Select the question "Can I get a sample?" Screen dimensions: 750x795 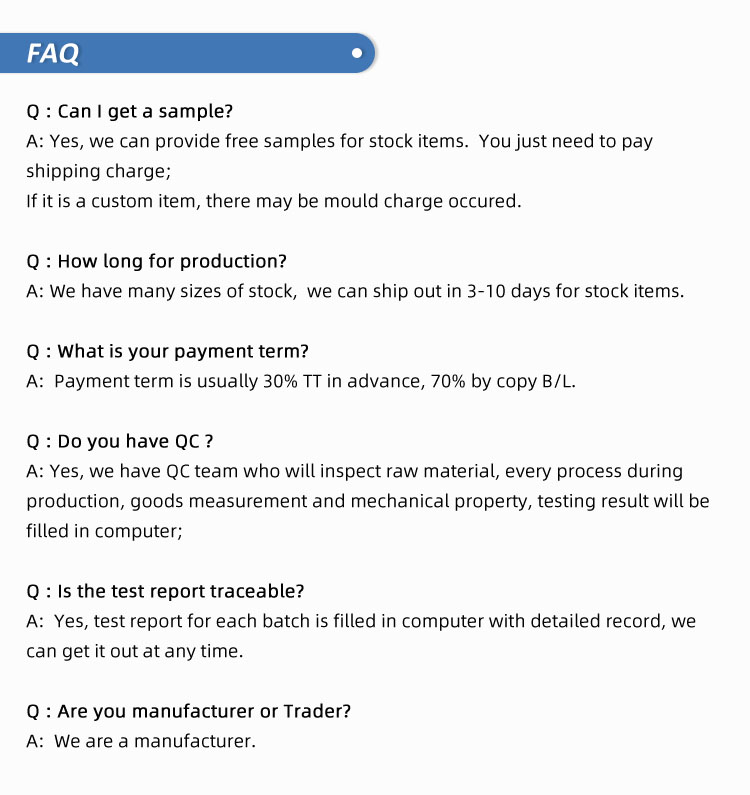(x=129, y=111)
